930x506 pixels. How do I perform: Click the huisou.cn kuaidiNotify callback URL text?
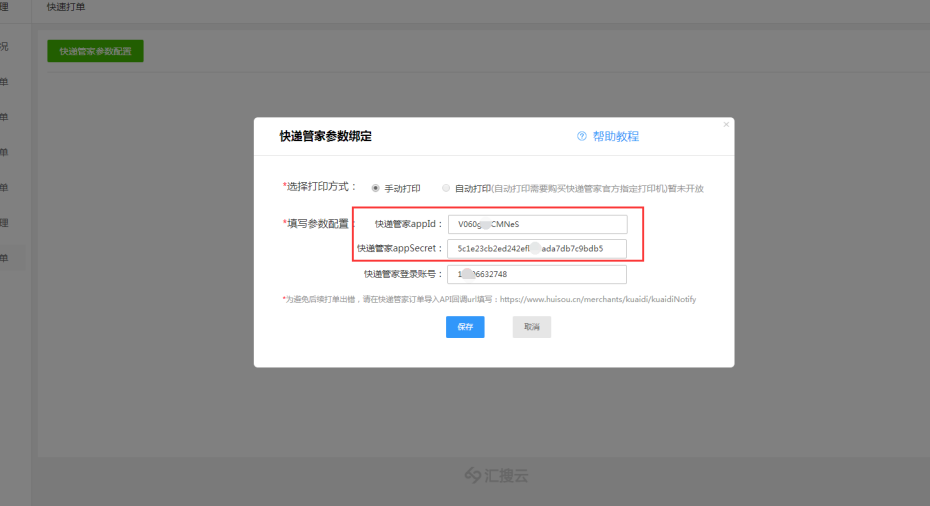point(596,299)
